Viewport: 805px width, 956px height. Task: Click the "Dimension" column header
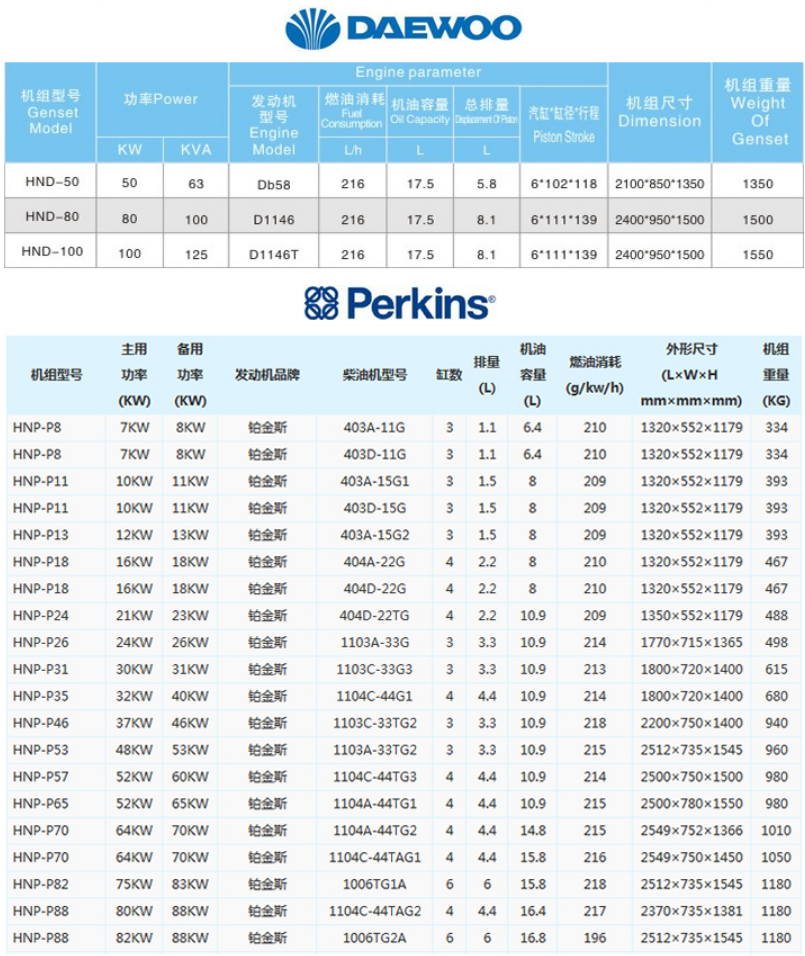(659, 112)
